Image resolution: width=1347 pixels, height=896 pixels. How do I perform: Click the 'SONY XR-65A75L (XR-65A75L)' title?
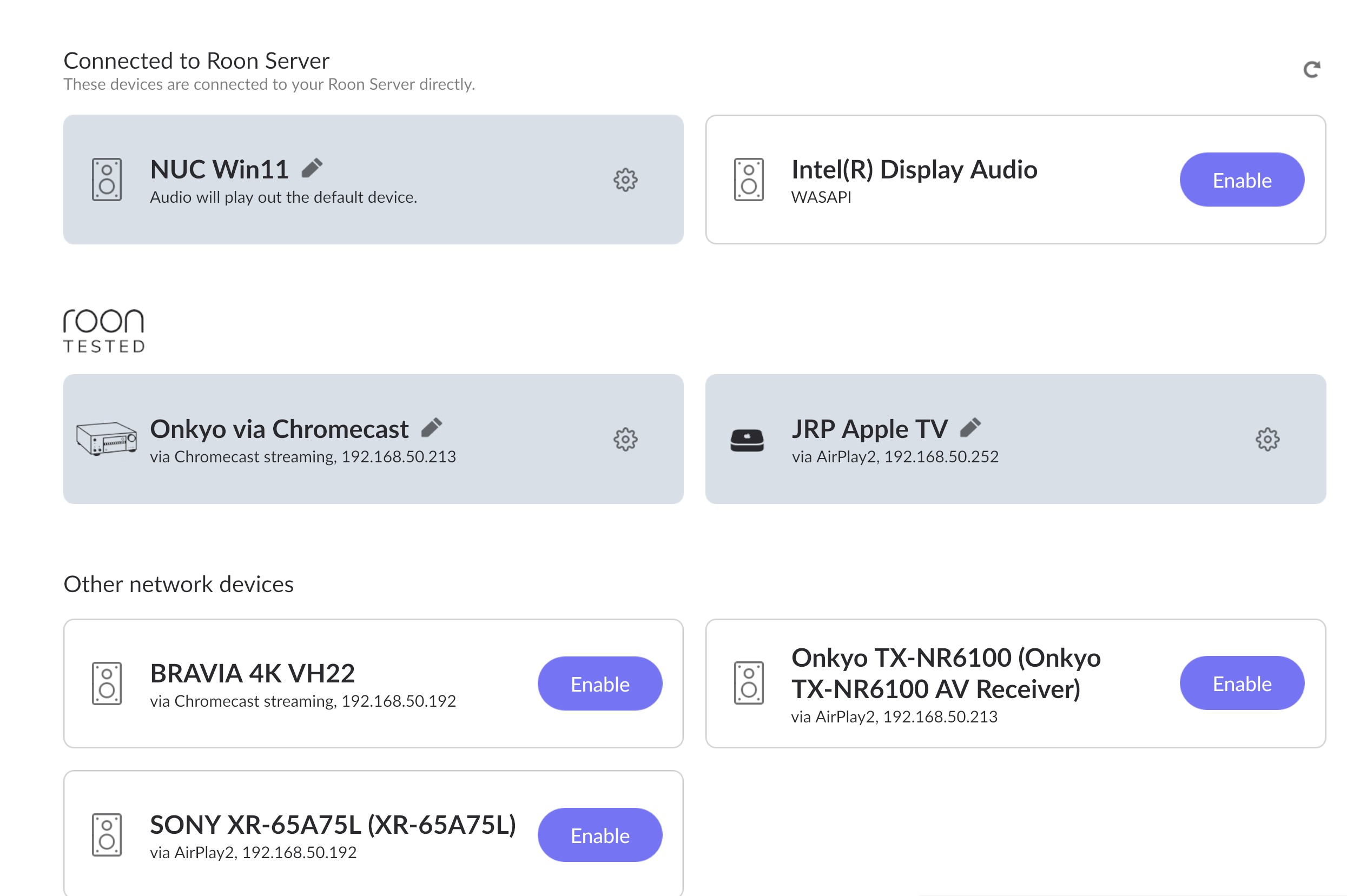(333, 825)
